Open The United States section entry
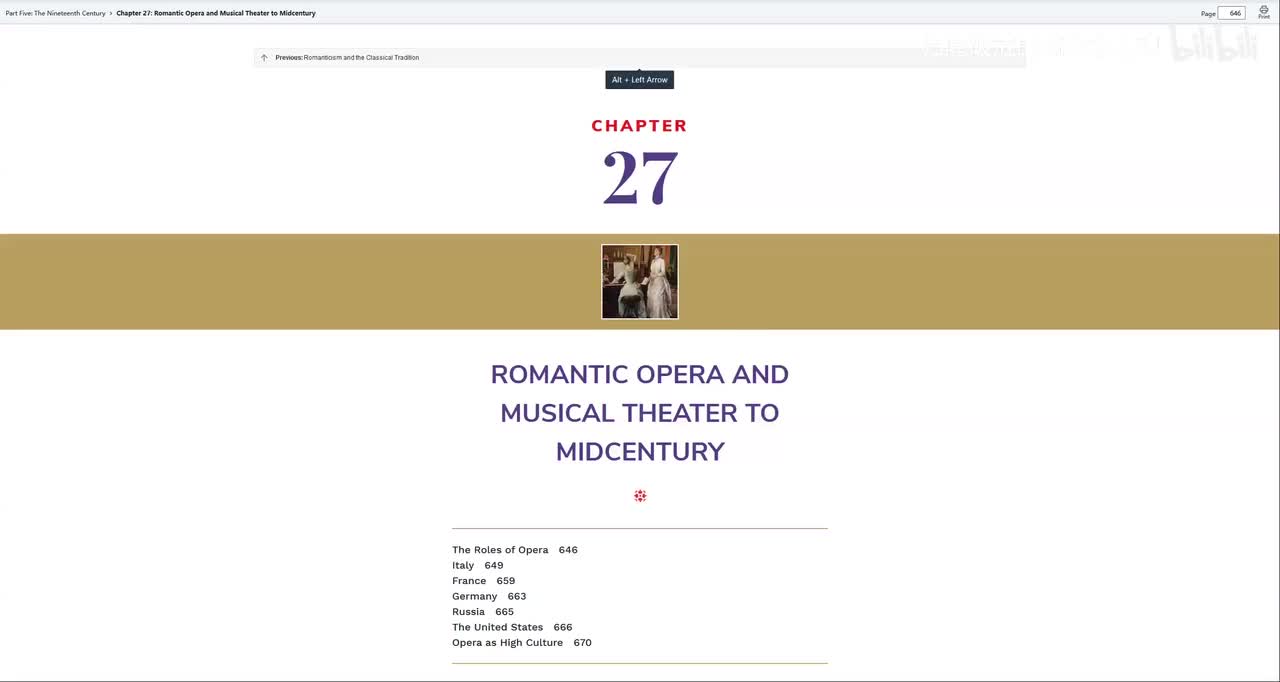The image size is (1280, 682). point(512,627)
